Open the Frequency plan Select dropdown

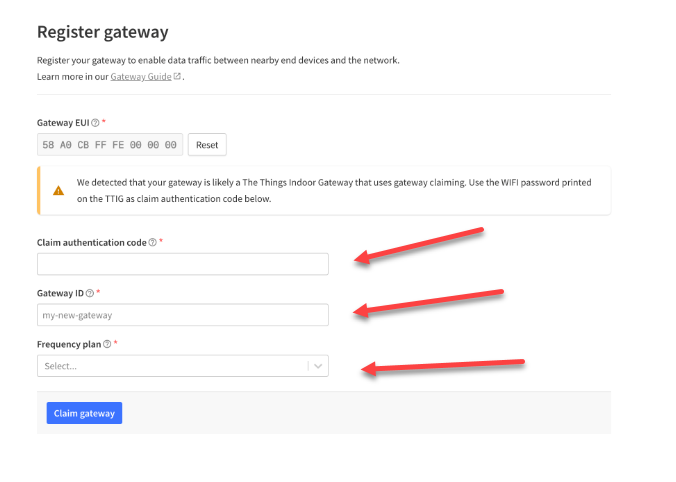click(172, 366)
